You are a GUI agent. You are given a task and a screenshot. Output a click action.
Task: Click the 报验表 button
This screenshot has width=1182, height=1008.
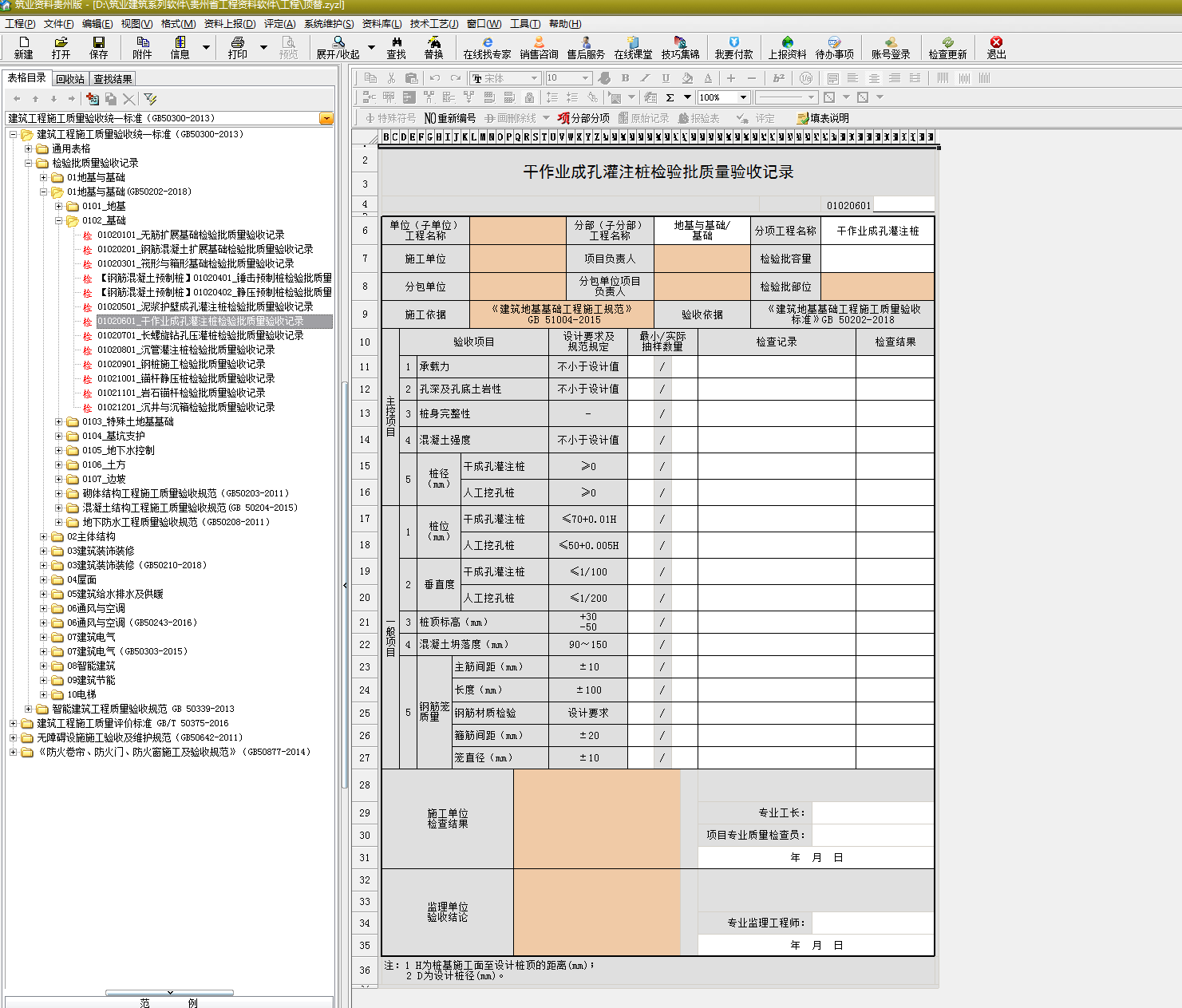pyautogui.click(x=698, y=118)
